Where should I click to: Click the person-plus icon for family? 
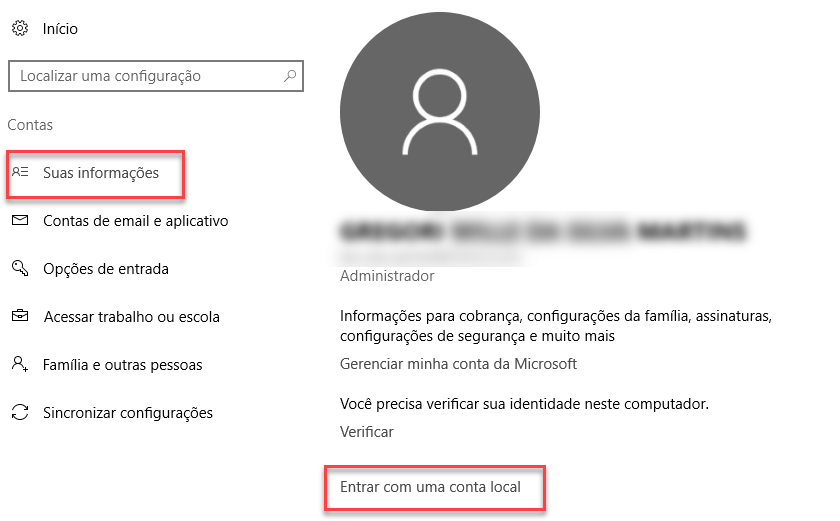pyautogui.click(x=20, y=364)
